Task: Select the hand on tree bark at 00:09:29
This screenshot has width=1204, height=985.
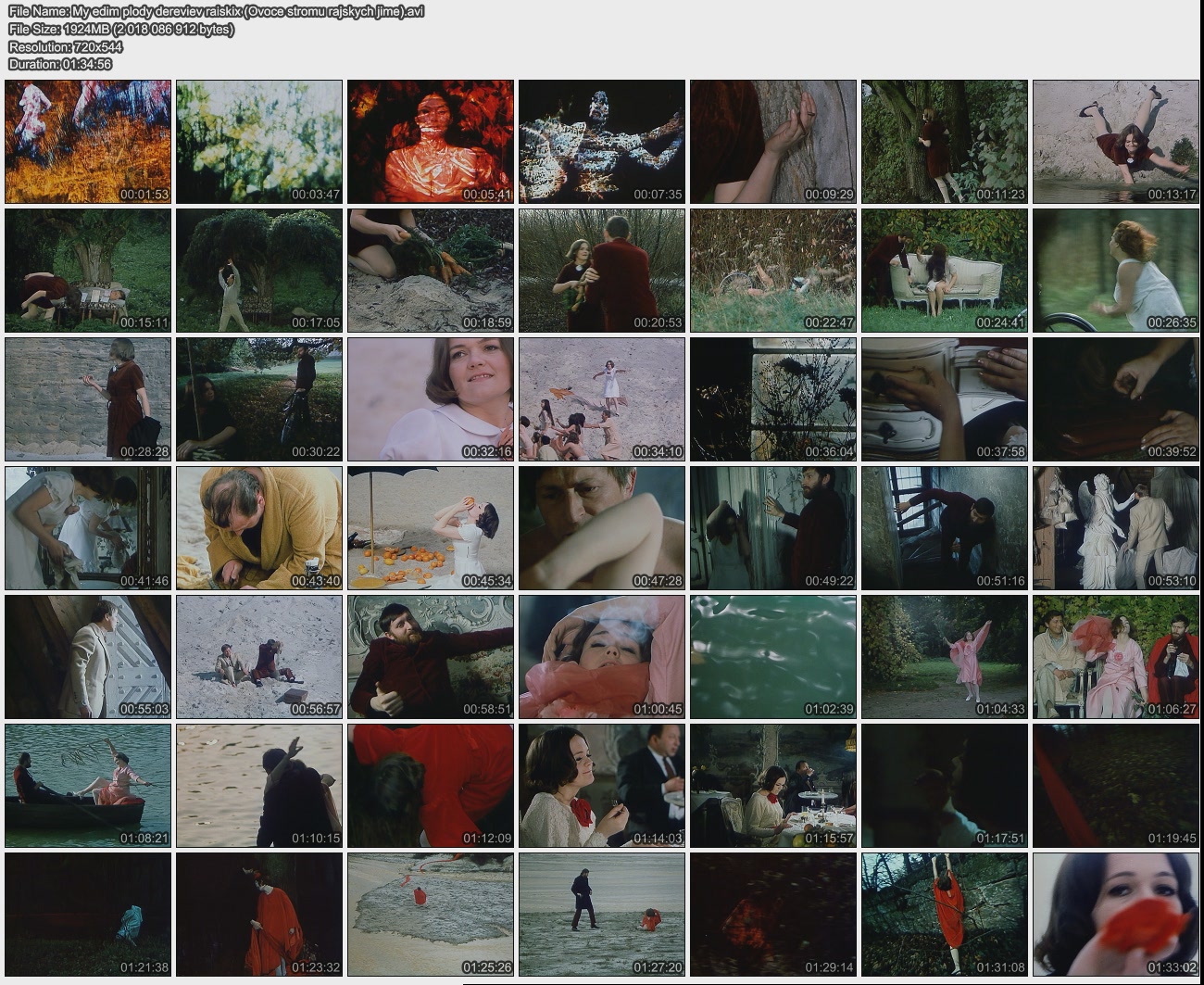Action: pos(773,142)
